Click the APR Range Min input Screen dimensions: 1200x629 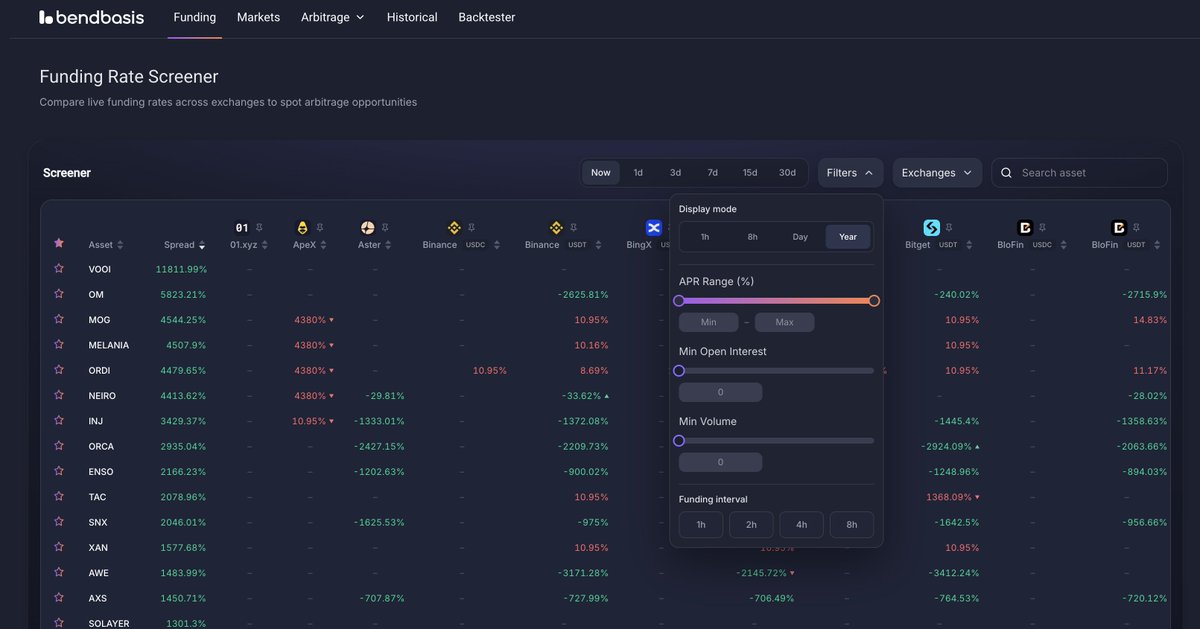(x=709, y=322)
